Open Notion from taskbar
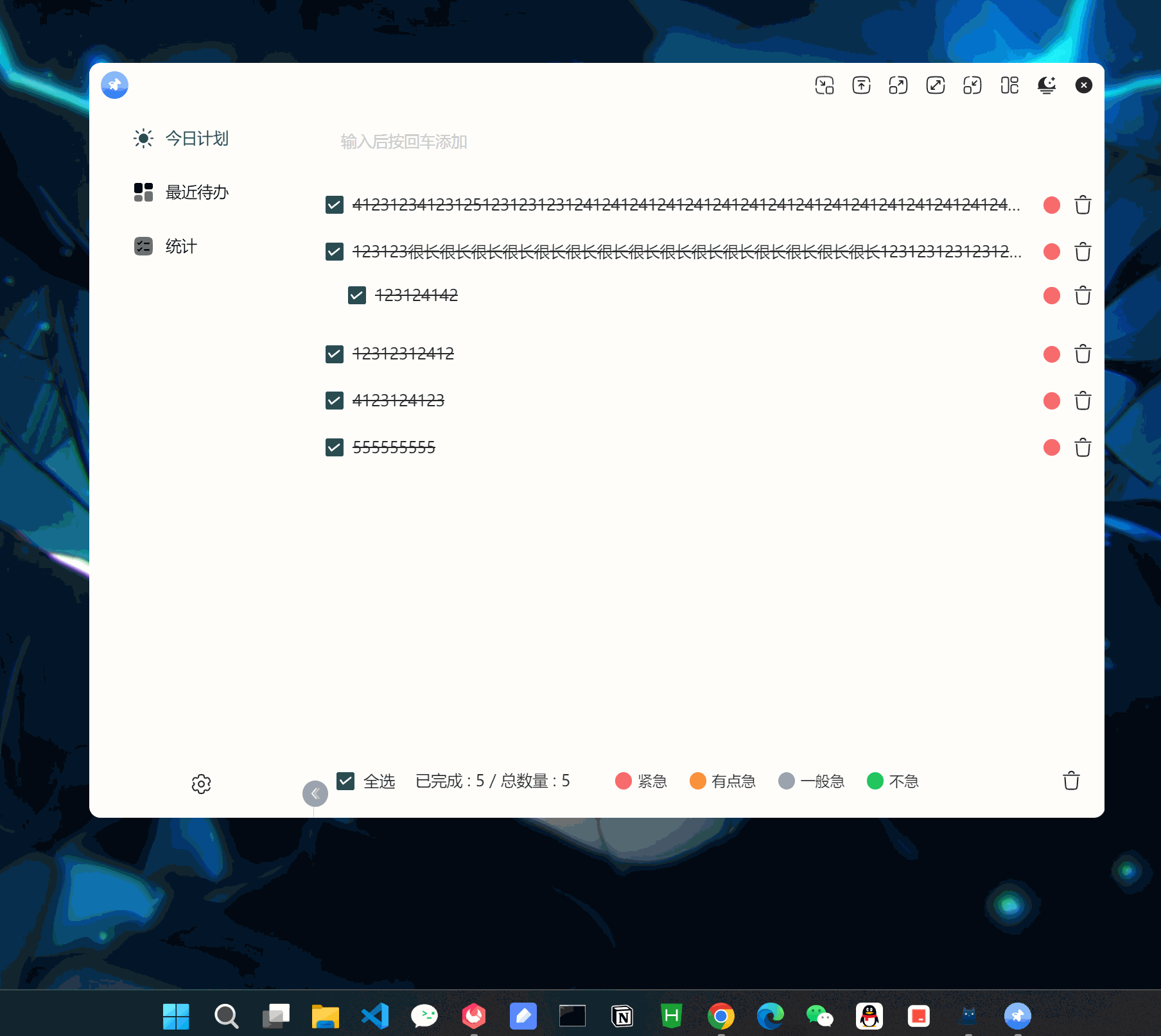Screen dimensions: 1161x1036 (622, 1016)
